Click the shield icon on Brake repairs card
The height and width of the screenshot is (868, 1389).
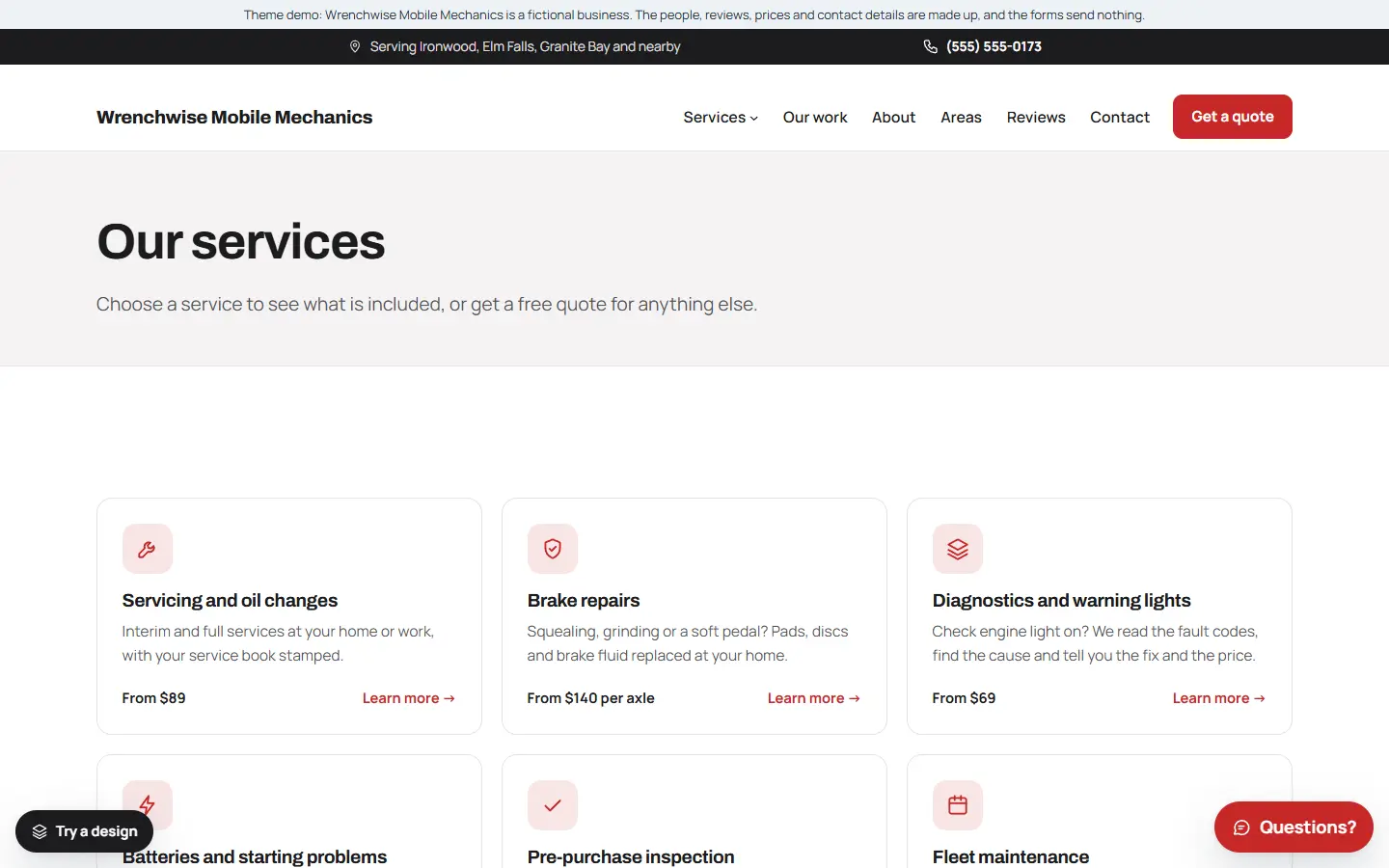click(x=553, y=549)
